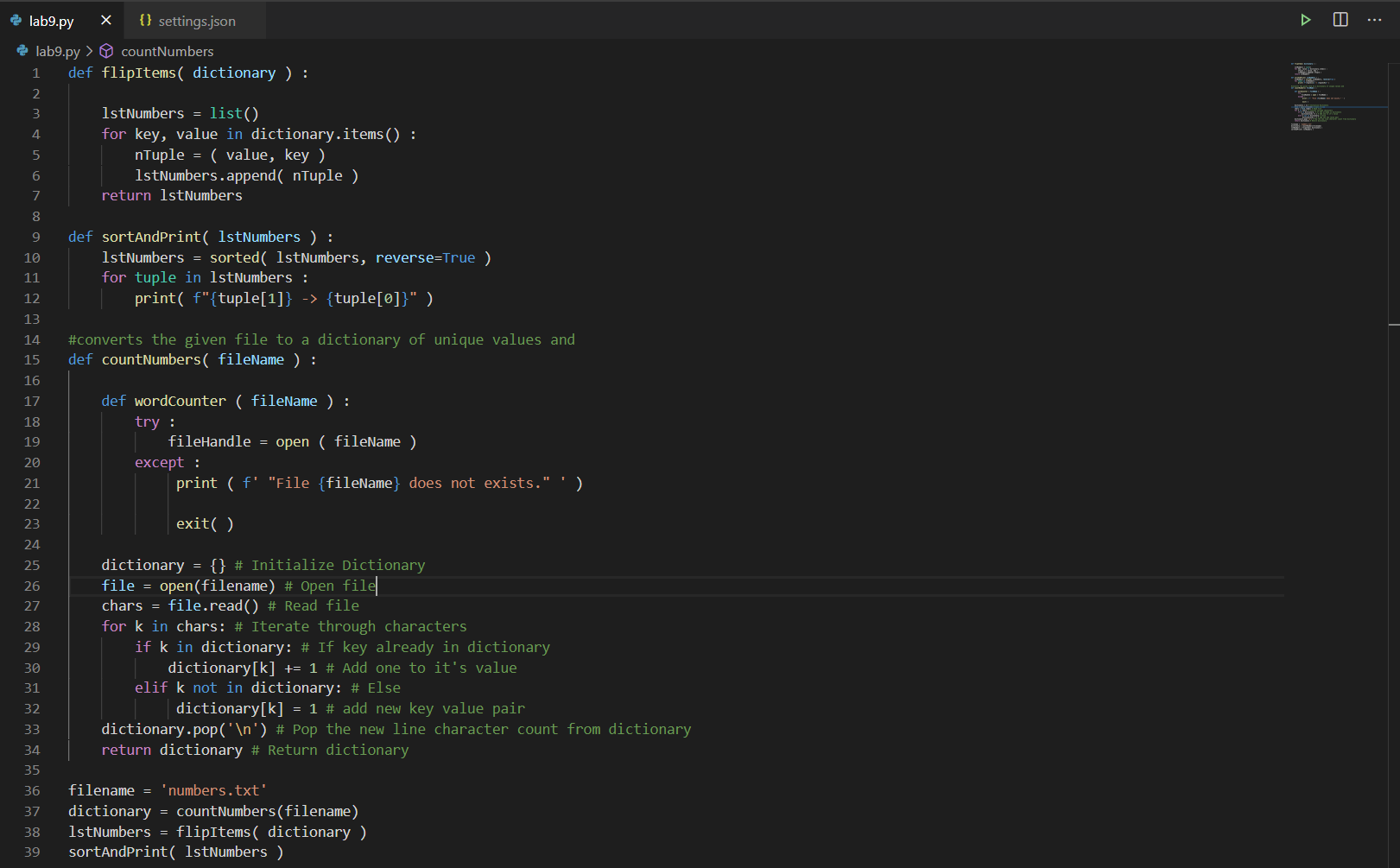The image size is (1400, 868).
Task: Click the f-string print on line 12
Action: [284, 298]
